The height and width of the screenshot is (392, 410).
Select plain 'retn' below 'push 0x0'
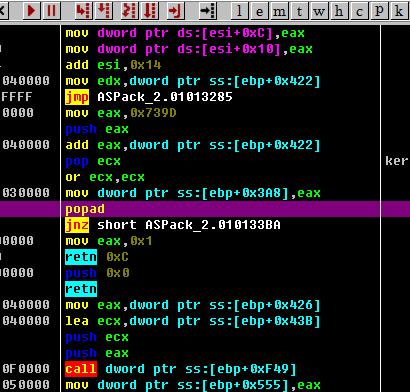[x=81, y=289]
